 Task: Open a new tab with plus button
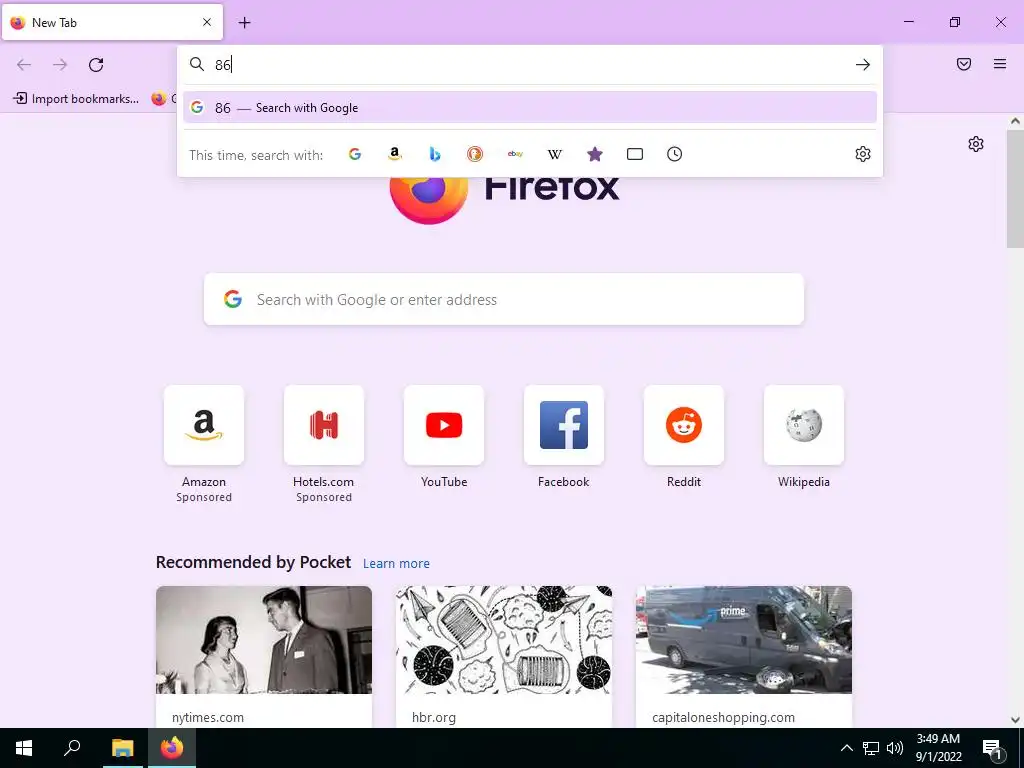244,23
